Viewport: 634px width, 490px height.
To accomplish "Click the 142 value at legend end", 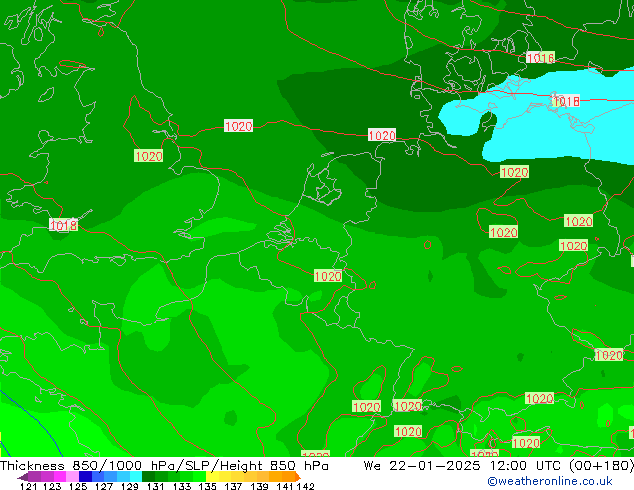I will click(306, 487).
